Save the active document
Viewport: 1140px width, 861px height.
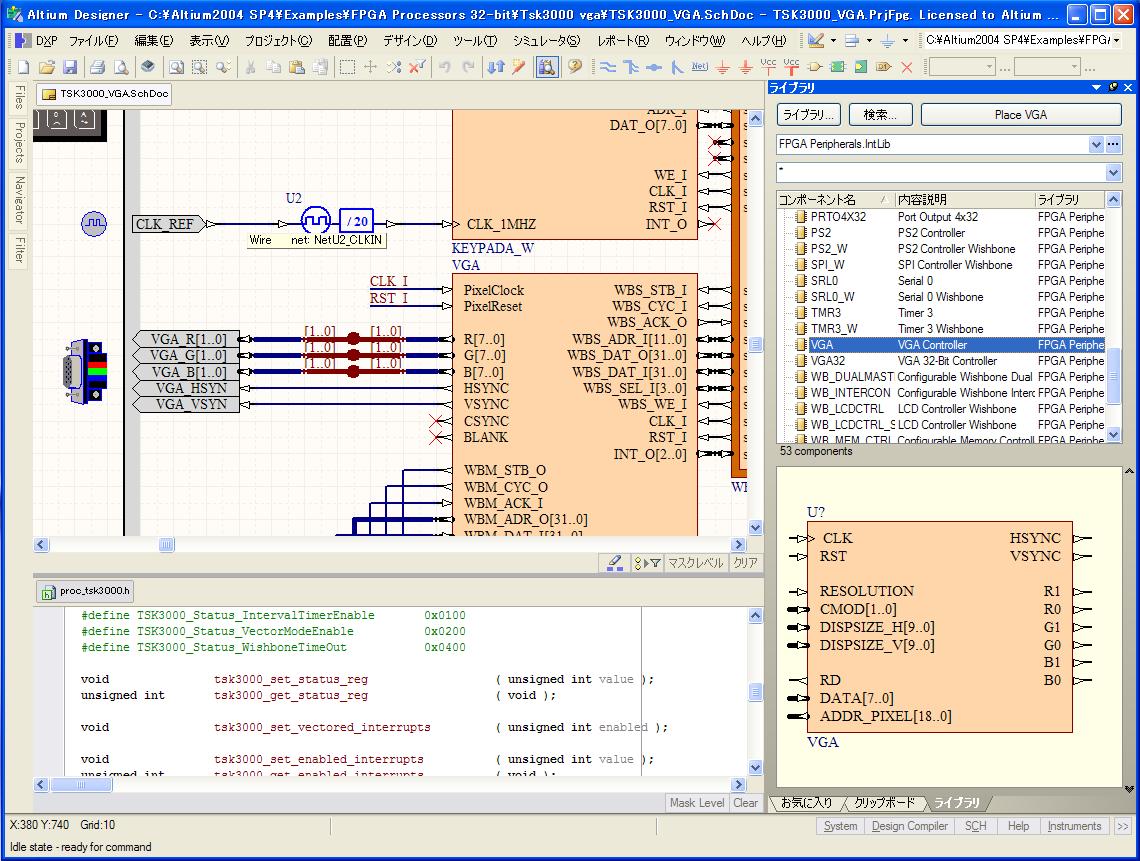coord(70,68)
